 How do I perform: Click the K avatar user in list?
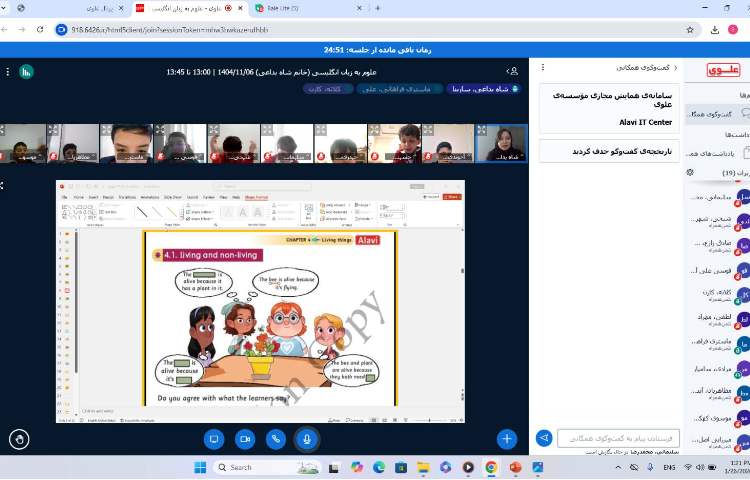click(x=717, y=295)
